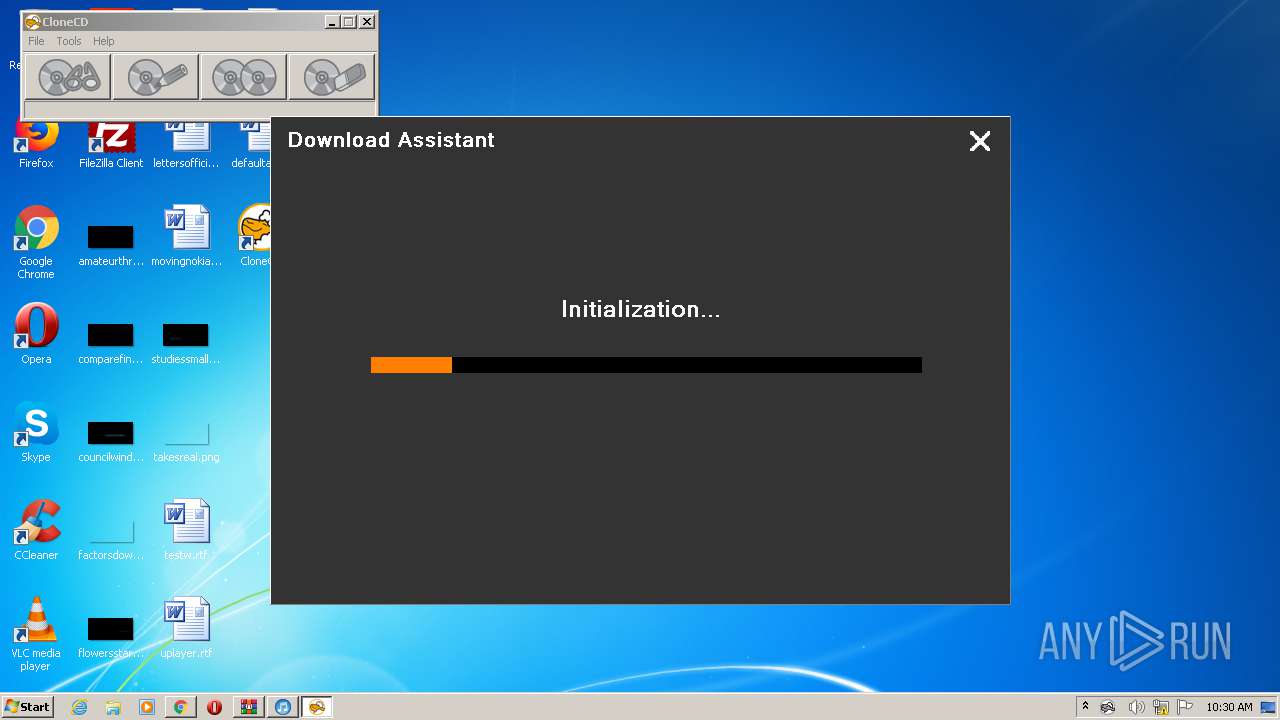
Task: Click the Read to Image File button in CloneCD
Action: pos(68,77)
